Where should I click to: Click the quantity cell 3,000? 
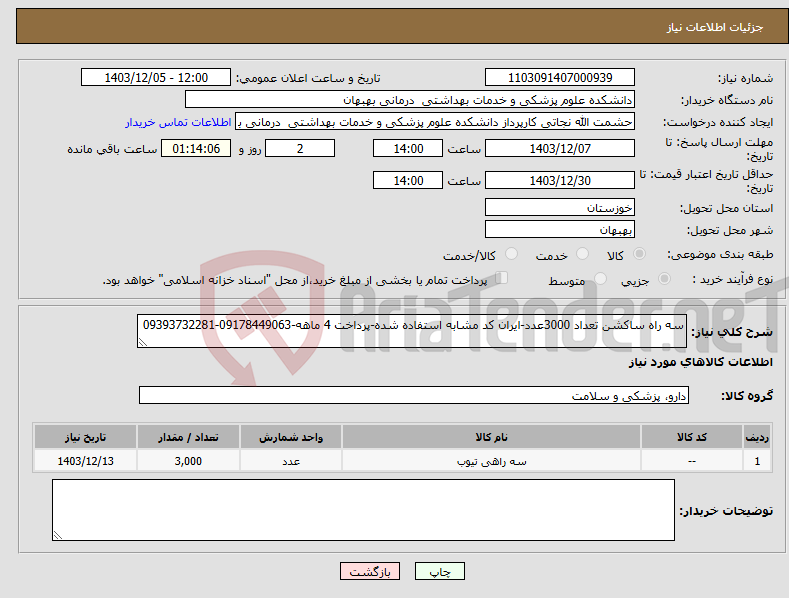pyautogui.click(x=188, y=461)
